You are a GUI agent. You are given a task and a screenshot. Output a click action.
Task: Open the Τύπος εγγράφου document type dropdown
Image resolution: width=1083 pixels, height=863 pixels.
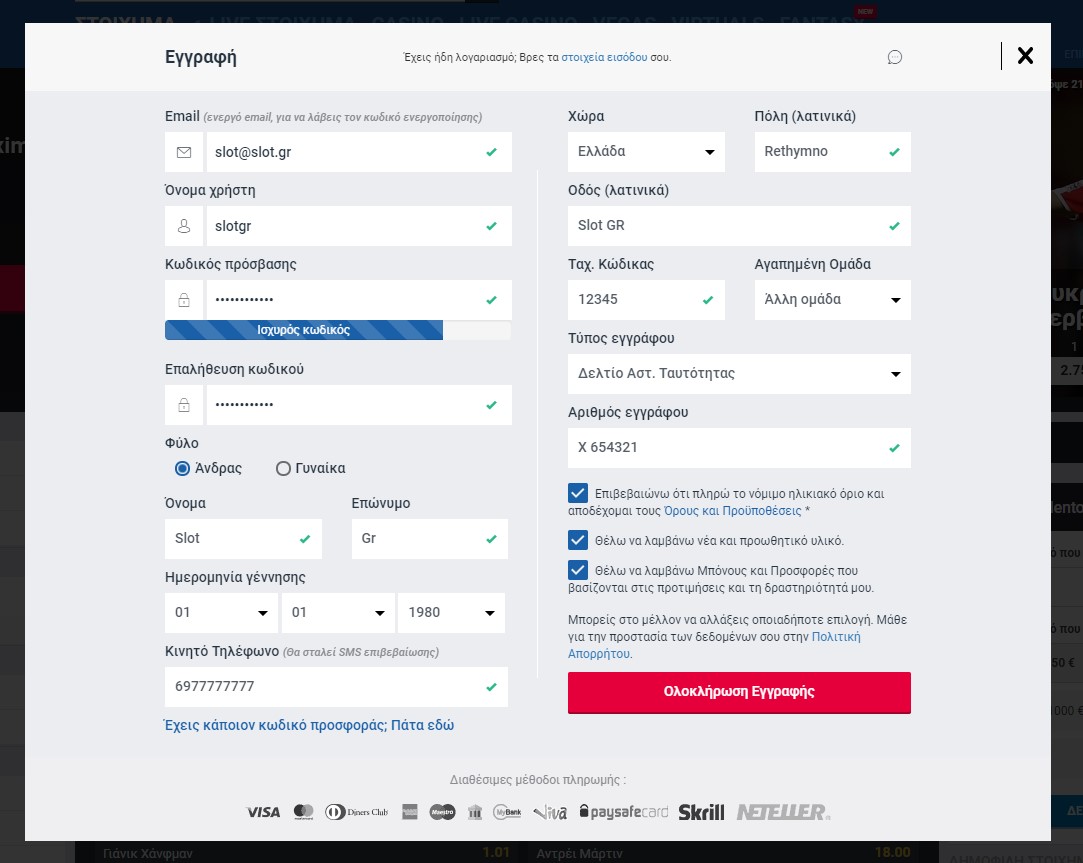click(x=739, y=374)
